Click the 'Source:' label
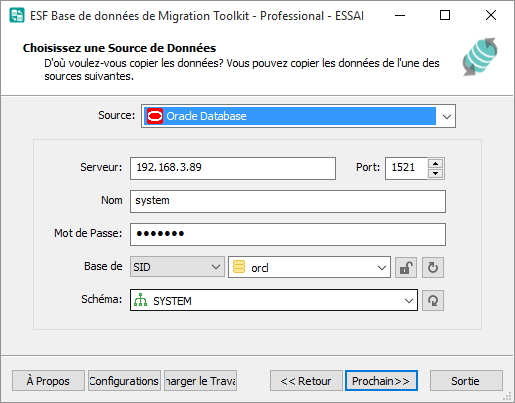This screenshot has width=515, height=403. coord(116,115)
